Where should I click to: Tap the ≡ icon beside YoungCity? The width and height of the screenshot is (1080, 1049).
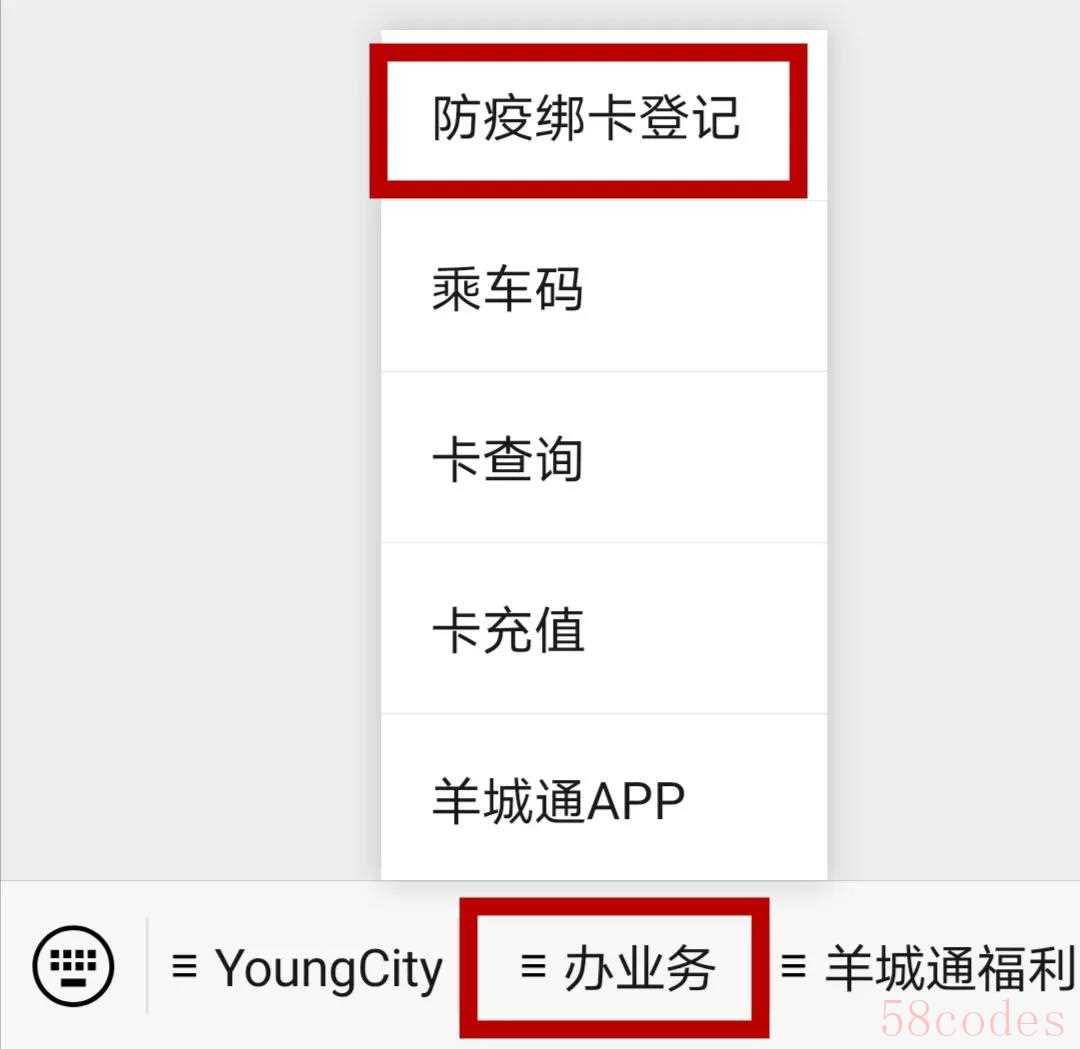[x=184, y=966]
